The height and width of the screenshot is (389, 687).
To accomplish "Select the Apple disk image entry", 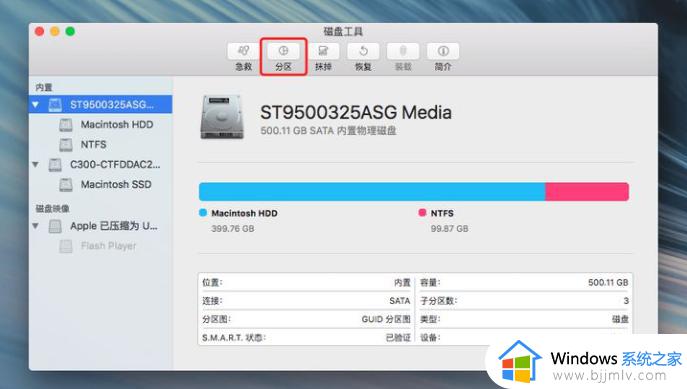I will click(x=114, y=226).
